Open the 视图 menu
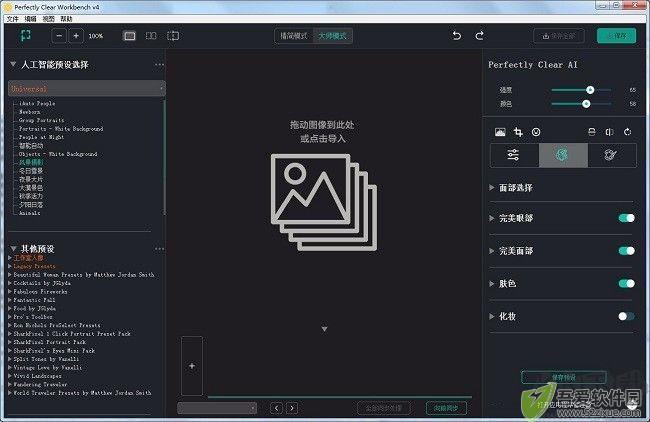This screenshot has height=422, width=650. 49,19
